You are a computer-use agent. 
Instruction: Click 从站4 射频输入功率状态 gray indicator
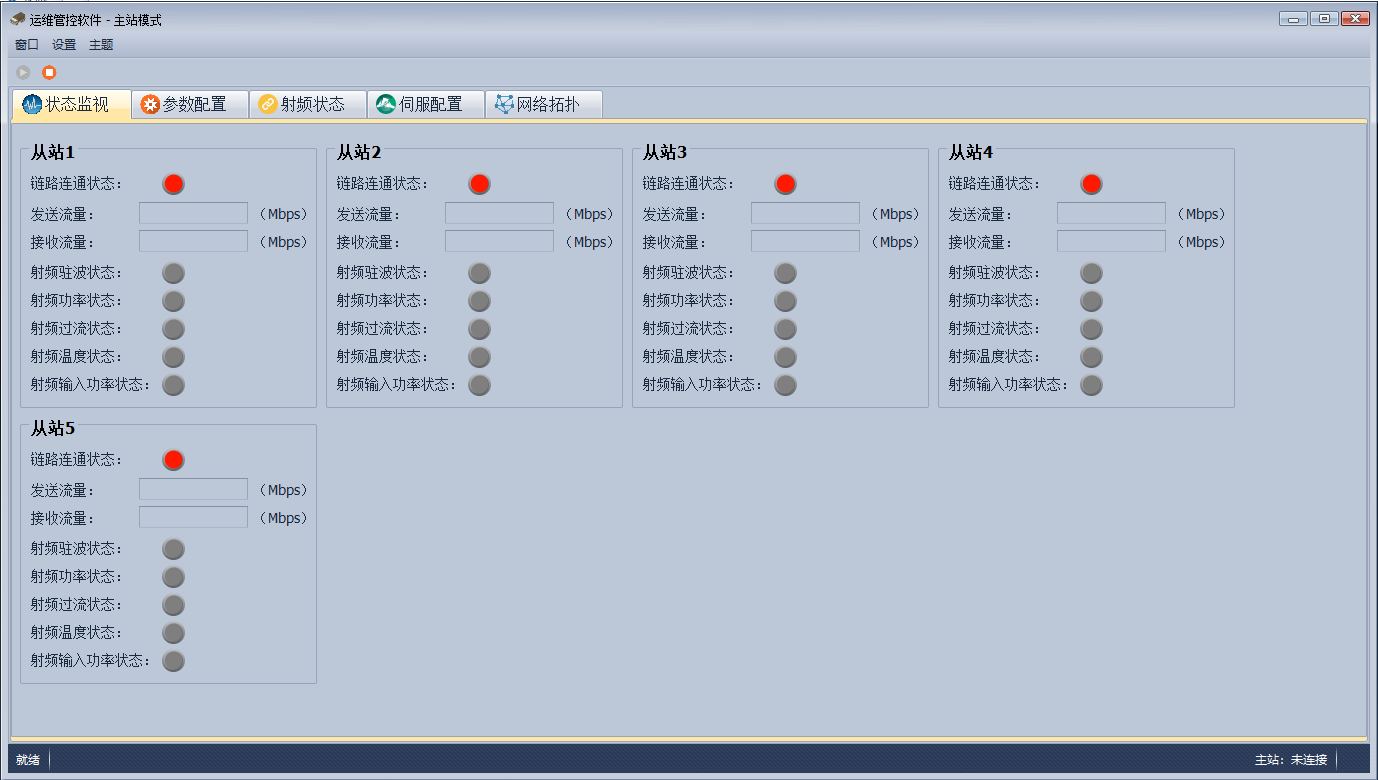(1092, 385)
